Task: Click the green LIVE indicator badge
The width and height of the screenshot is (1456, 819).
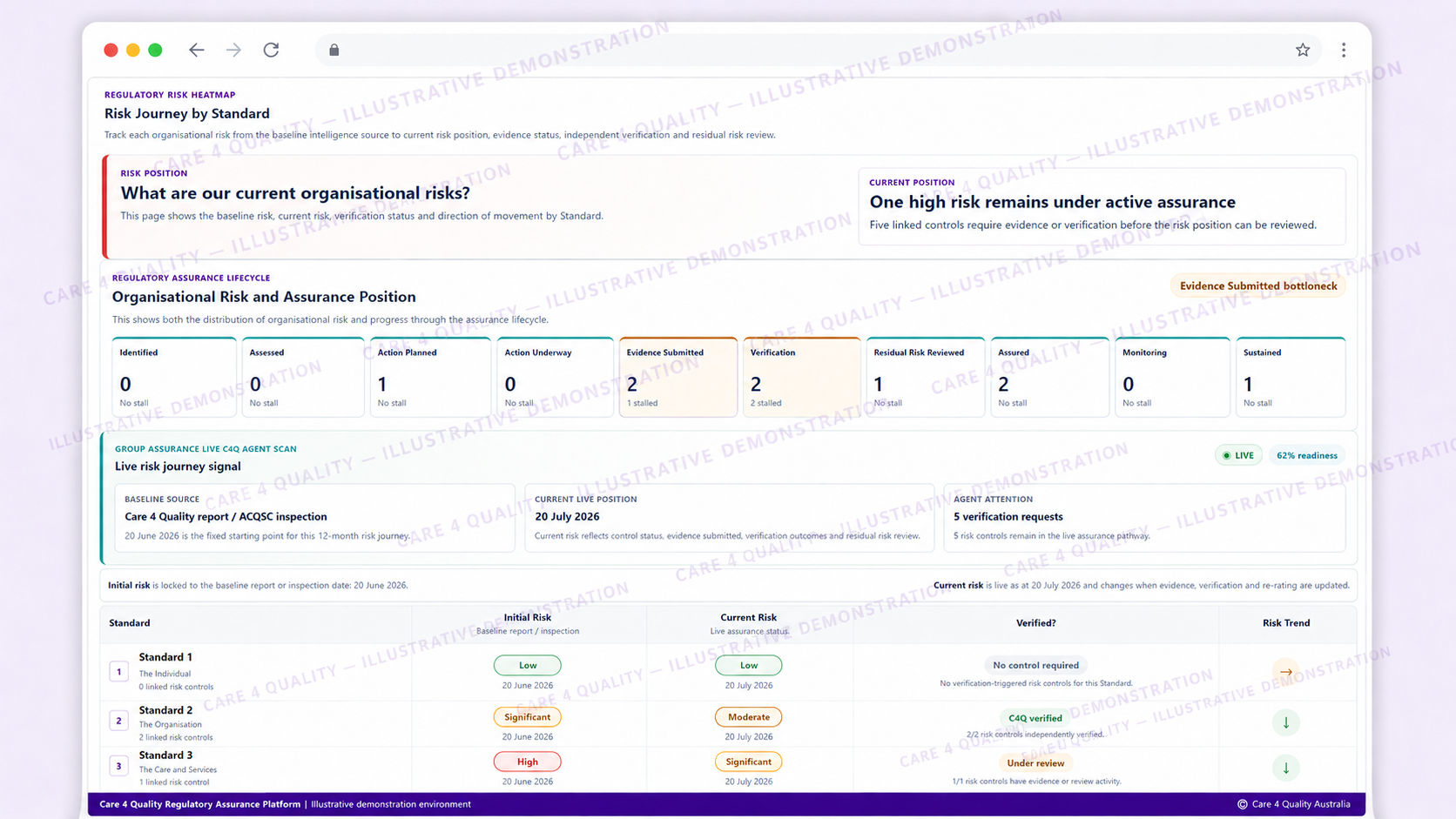Action: 1238,455
